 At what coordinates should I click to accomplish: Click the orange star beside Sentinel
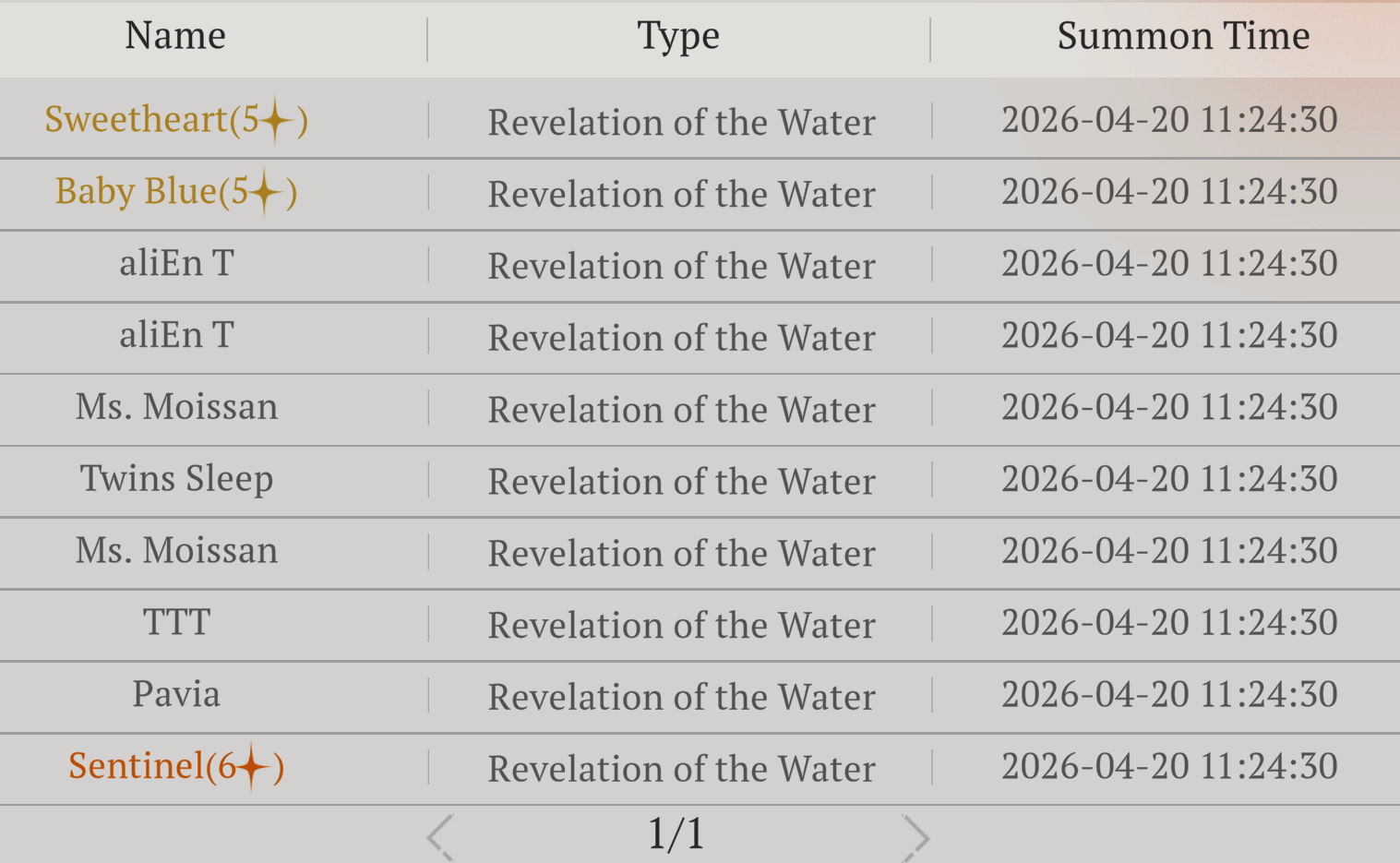click(x=252, y=767)
